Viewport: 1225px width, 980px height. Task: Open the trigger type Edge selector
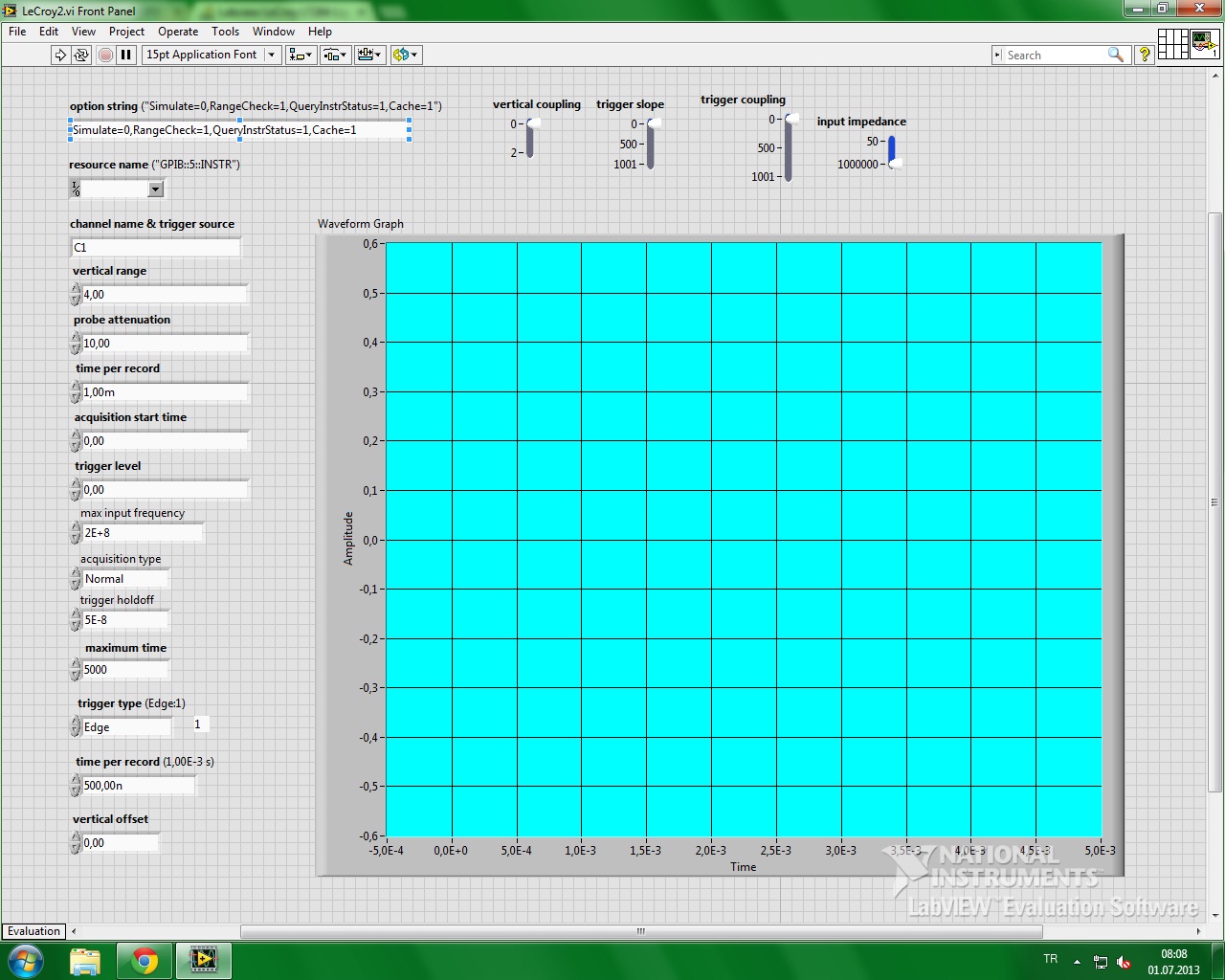pyautogui.click(x=126, y=727)
